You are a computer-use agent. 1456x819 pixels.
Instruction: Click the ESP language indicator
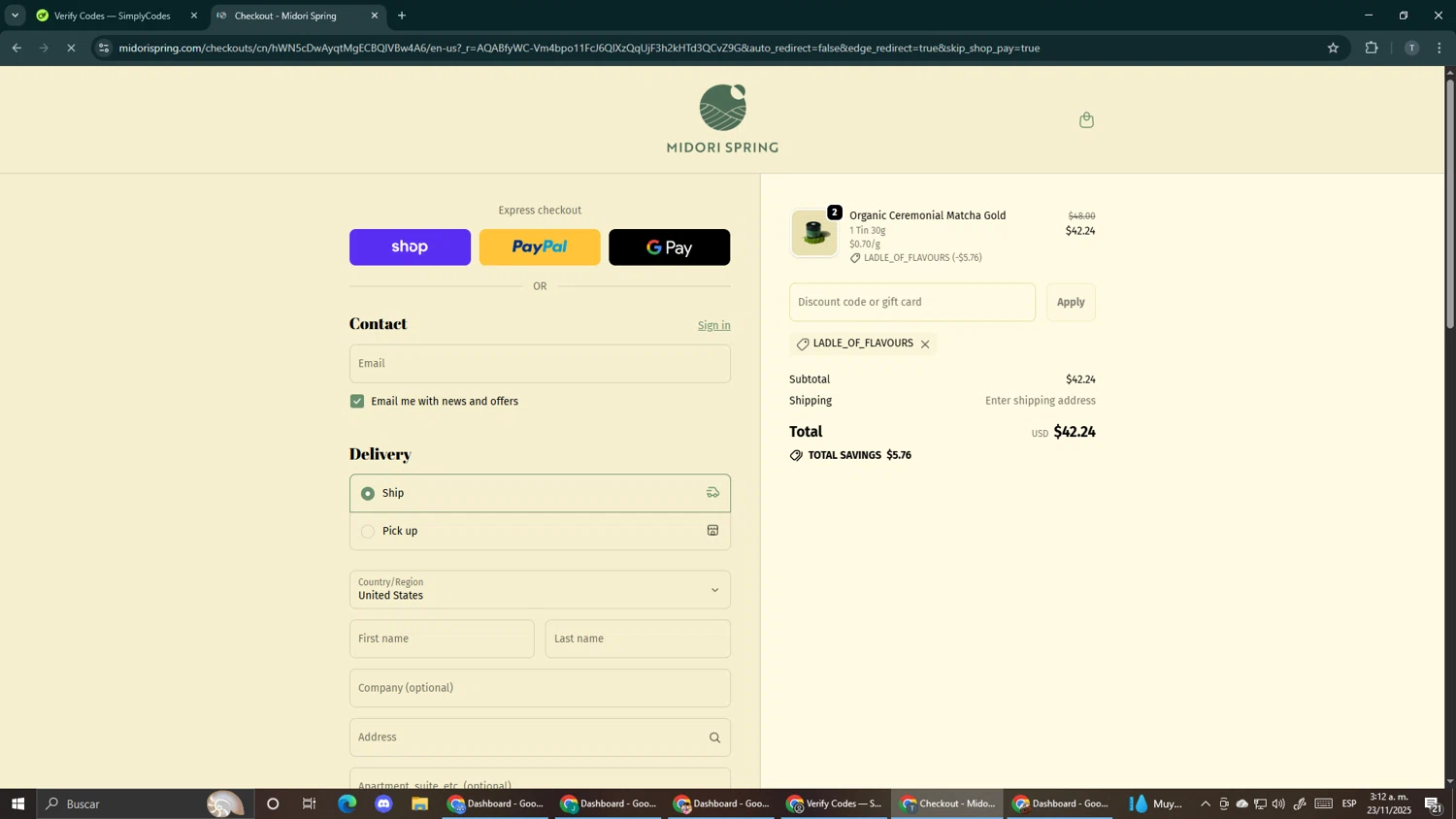coord(1349,804)
